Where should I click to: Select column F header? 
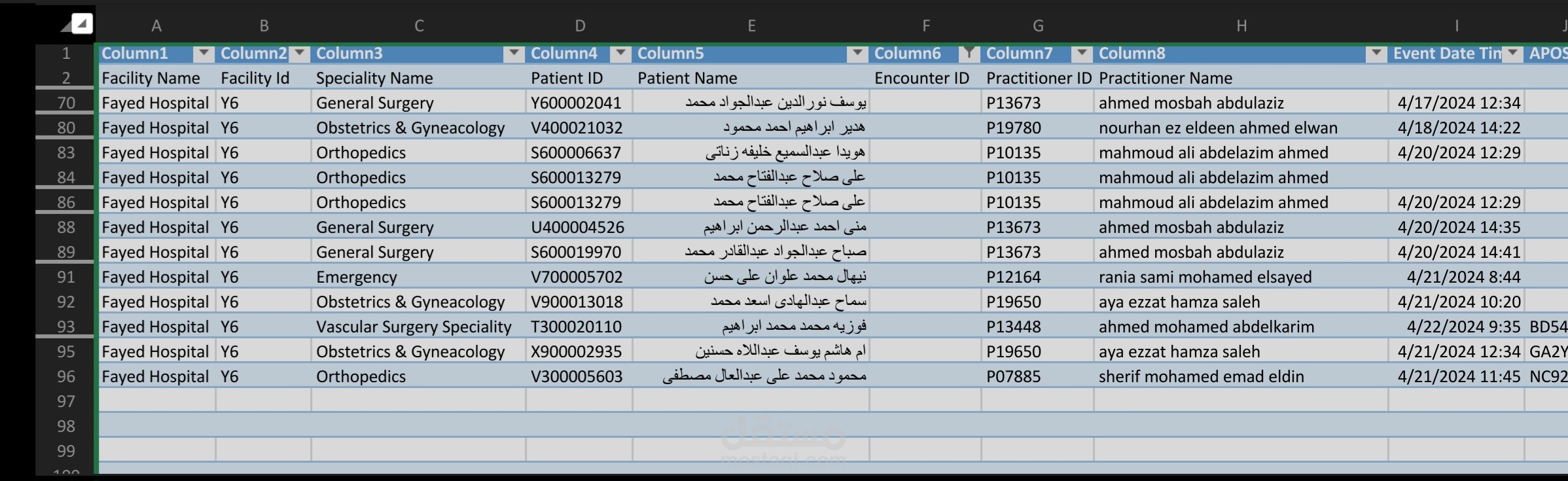click(x=925, y=26)
